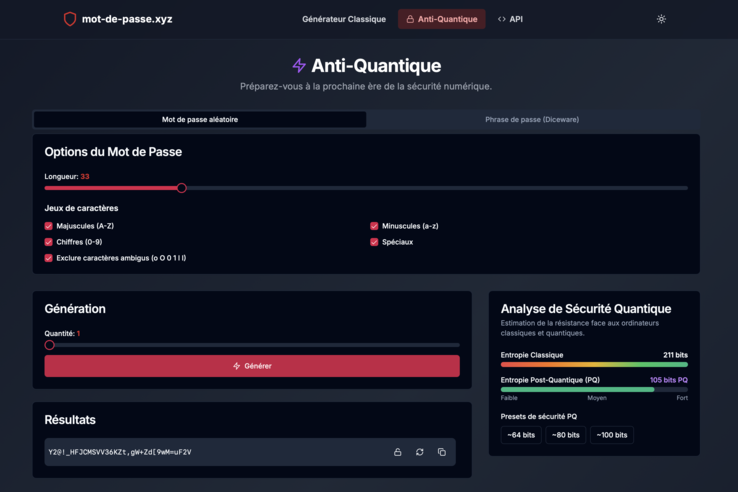Image resolution: width=738 pixels, height=492 pixels.
Task: Regenerate the password with the refresh icon
Action: (419, 452)
